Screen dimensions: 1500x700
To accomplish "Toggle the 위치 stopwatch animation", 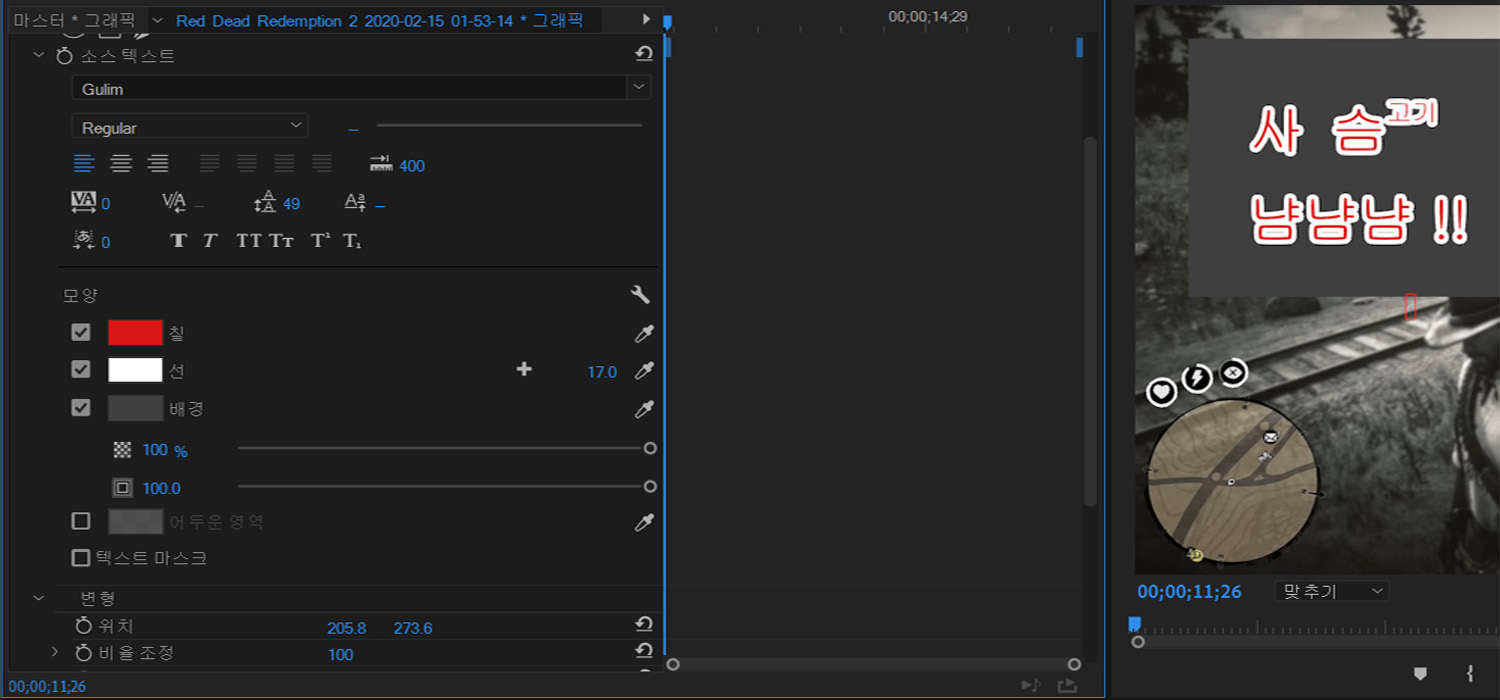I will (x=84, y=626).
